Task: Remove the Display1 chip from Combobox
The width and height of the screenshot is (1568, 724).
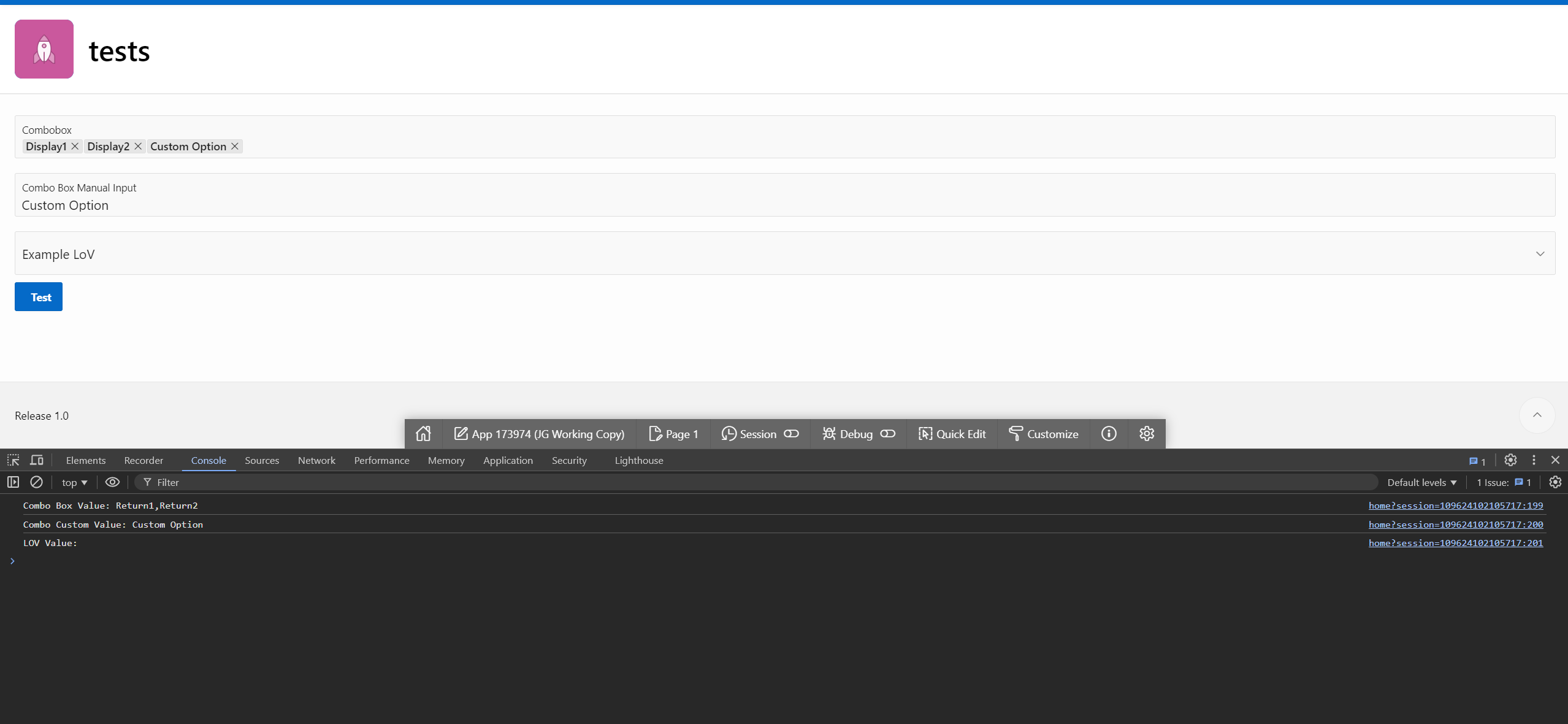Action: tap(75, 146)
